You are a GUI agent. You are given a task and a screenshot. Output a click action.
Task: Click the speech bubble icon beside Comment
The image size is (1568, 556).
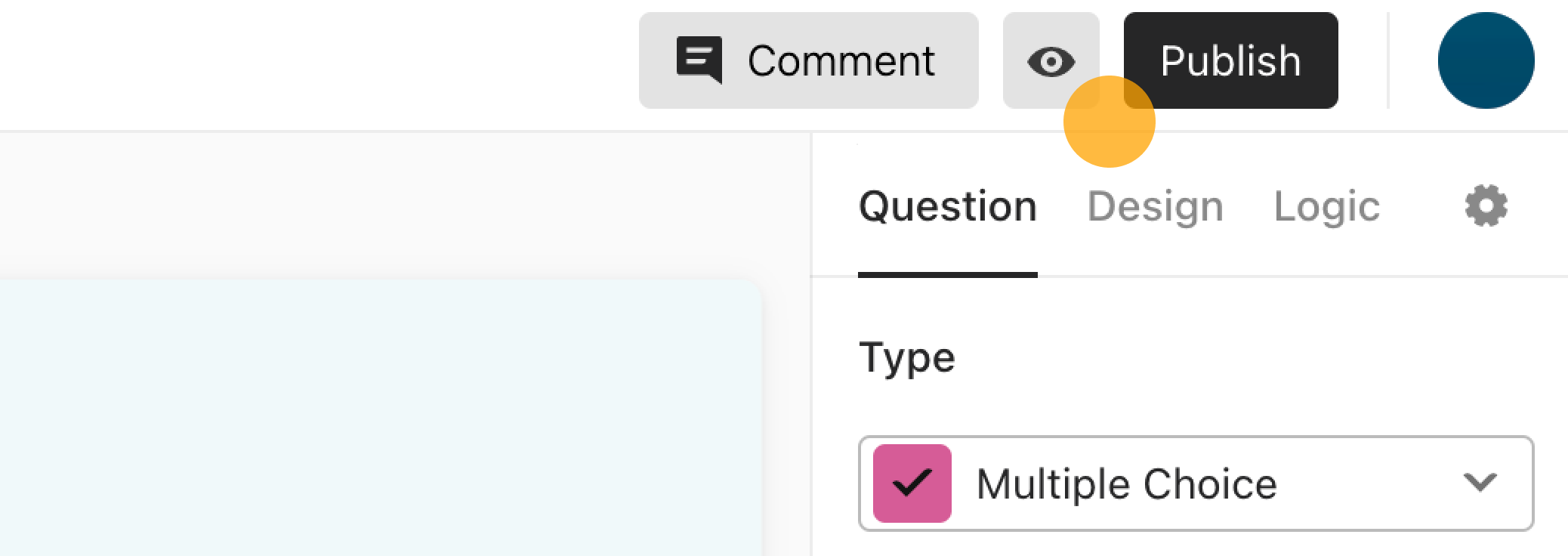[x=699, y=60]
